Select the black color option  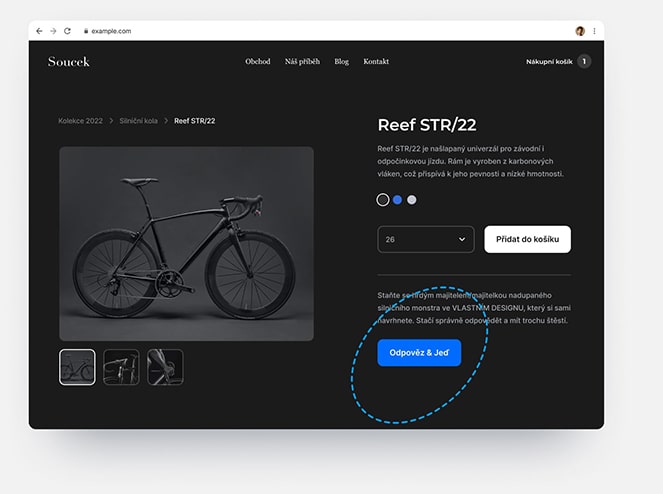coord(383,200)
